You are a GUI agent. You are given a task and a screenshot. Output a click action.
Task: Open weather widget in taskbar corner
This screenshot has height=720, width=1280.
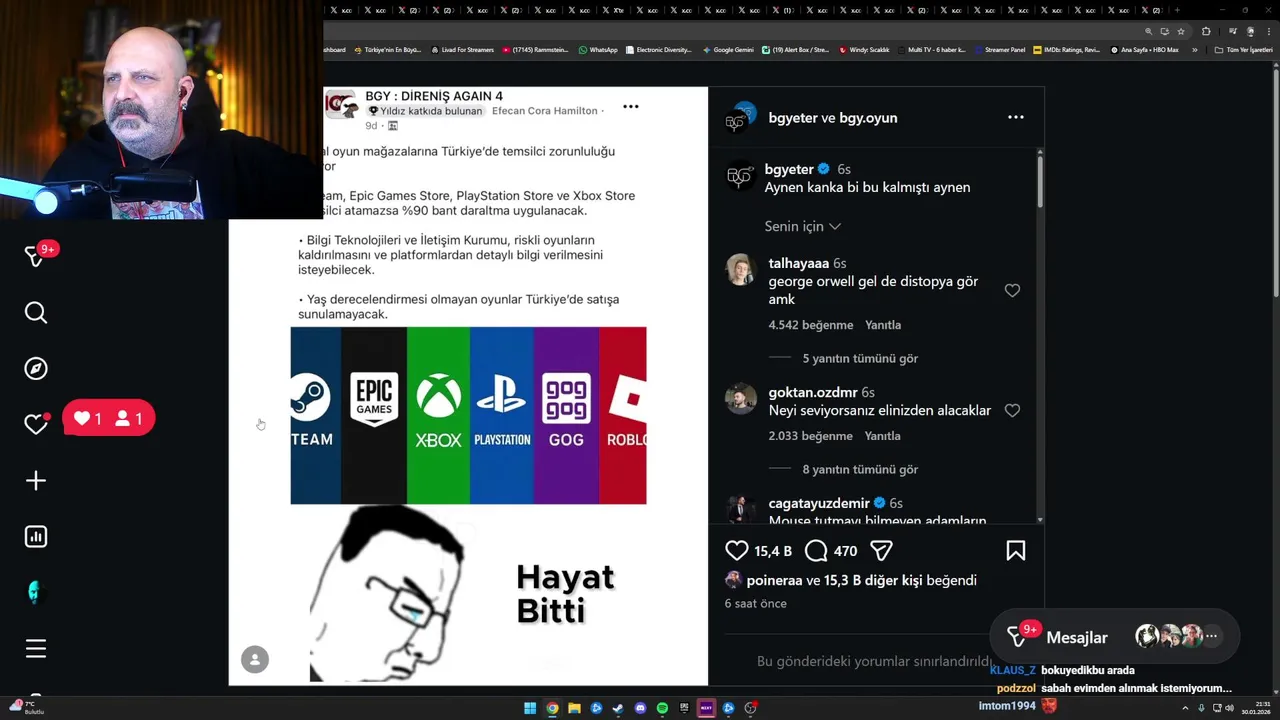click(25, 707)
